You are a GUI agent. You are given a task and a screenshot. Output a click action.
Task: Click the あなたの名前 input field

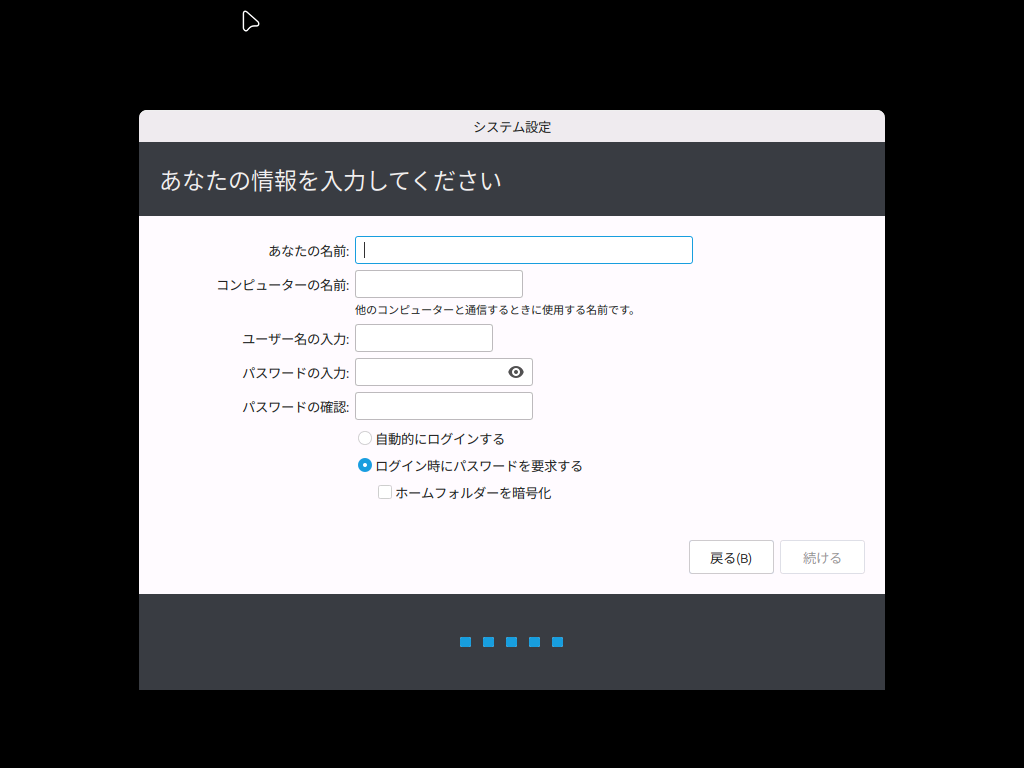[523, 249]
